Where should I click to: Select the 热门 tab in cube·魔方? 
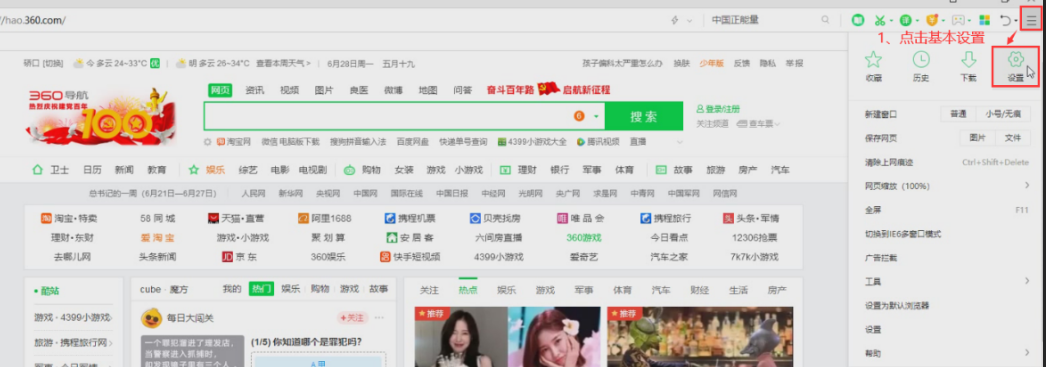click(x=262, y=289)
